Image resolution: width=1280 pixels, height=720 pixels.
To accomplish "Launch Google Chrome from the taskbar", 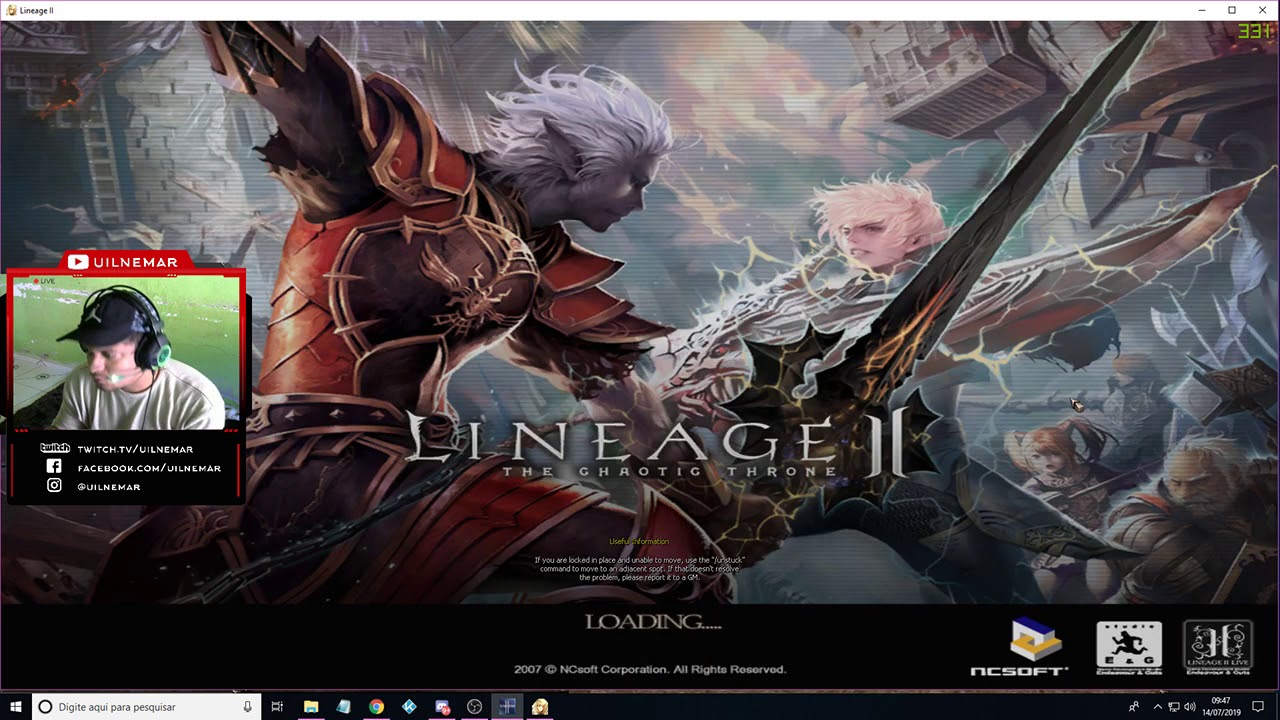I will pos(376,706).
